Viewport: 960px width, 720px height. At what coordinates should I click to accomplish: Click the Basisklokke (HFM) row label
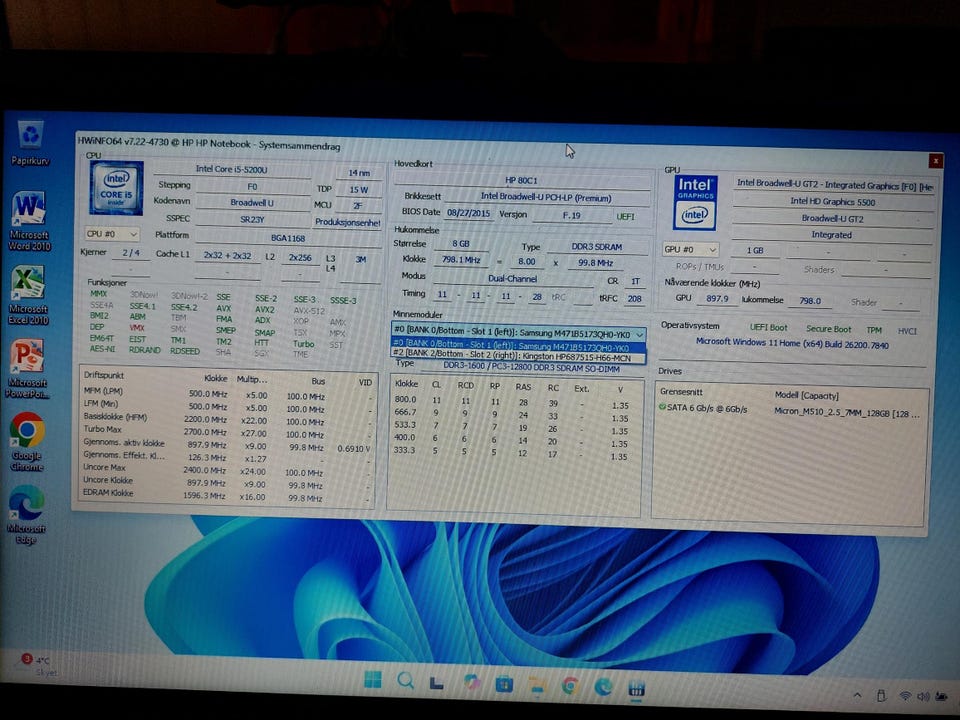[115, 416]
